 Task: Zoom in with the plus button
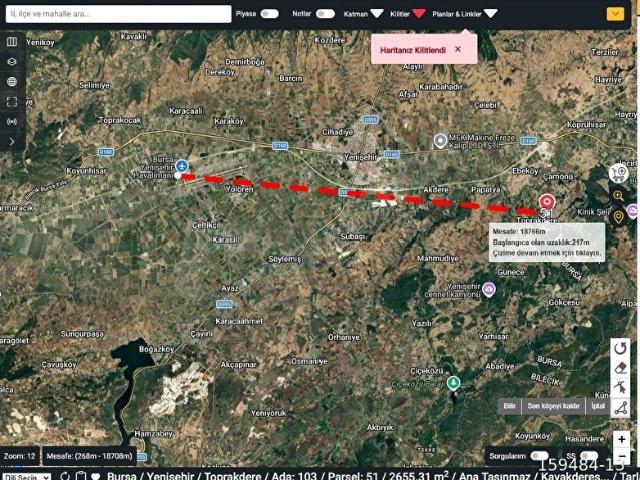[621, 439]
